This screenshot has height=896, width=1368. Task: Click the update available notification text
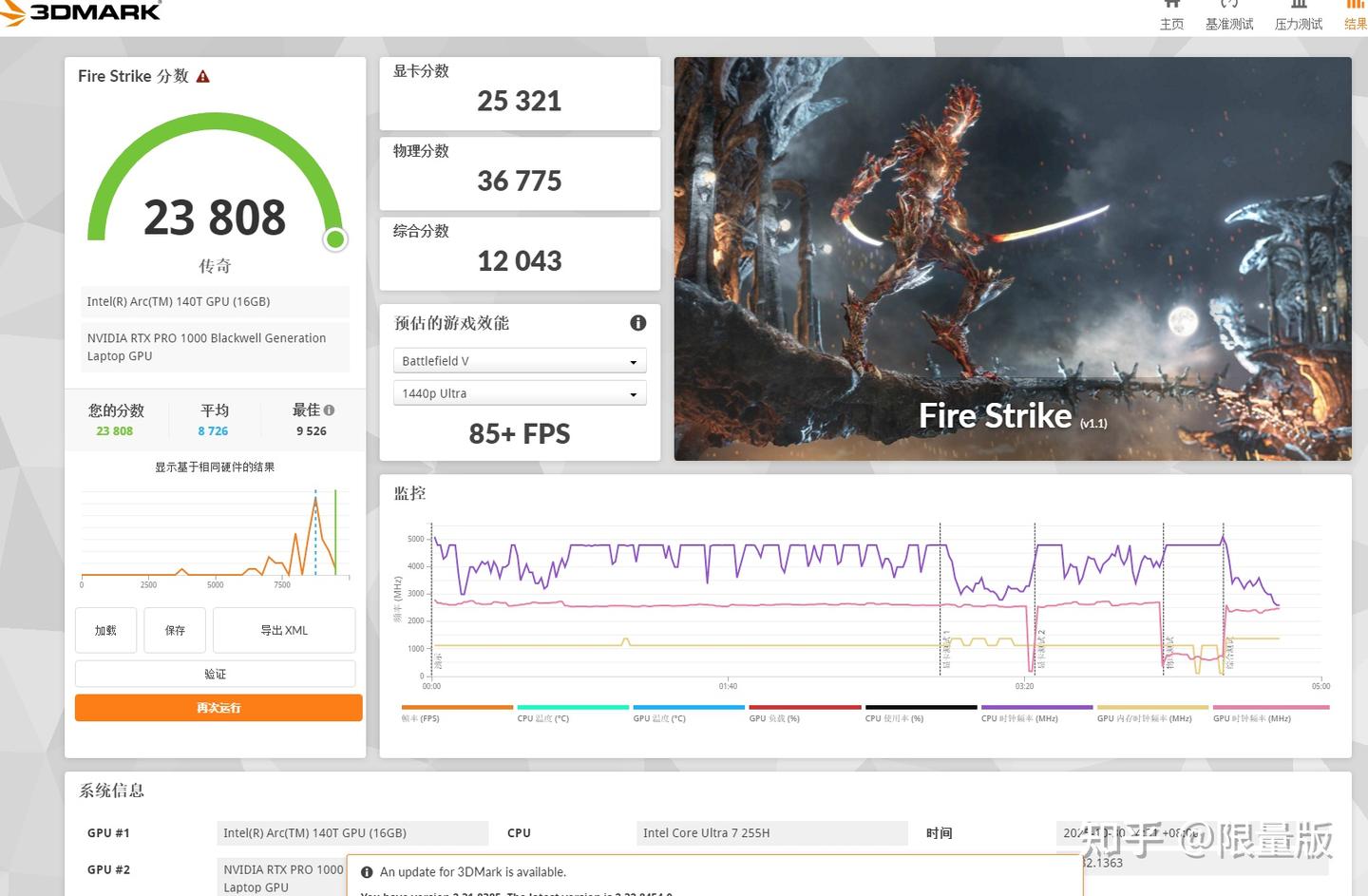[473, 872]
